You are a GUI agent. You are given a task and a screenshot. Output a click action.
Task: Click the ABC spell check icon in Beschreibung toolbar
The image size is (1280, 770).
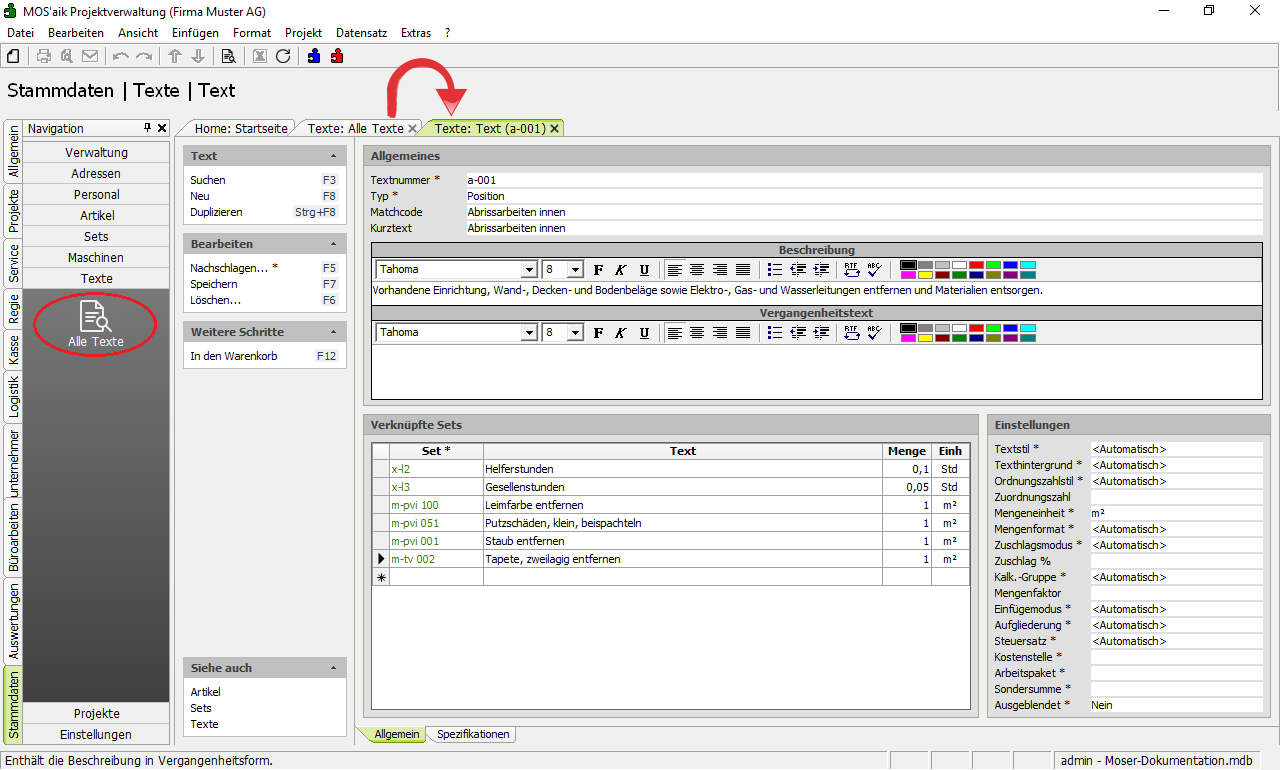click(x=874, y=269)
